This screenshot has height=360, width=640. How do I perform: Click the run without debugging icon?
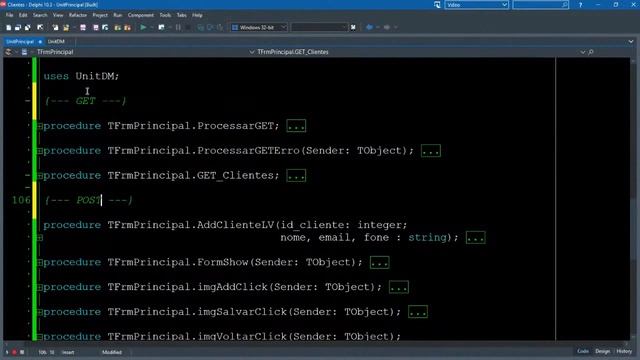161,27
